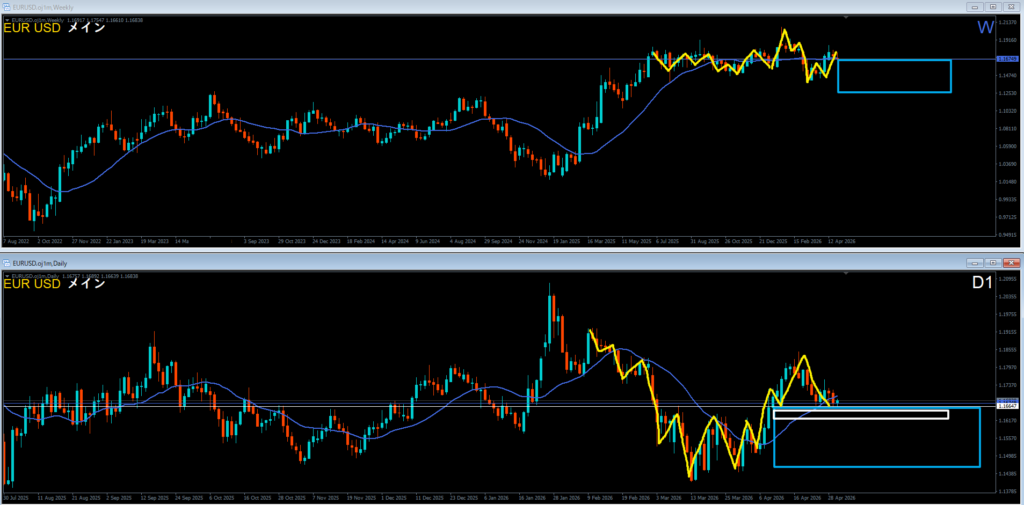Screen dimensions: 1024x505
Task: Click the 16 Mar 2025 date on Weekly timeline
Action: (601, 241)
